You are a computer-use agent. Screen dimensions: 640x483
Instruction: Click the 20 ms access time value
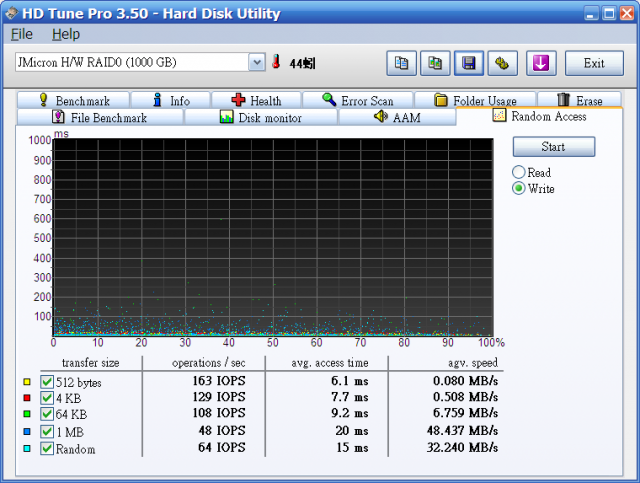(x=352, y=430)
